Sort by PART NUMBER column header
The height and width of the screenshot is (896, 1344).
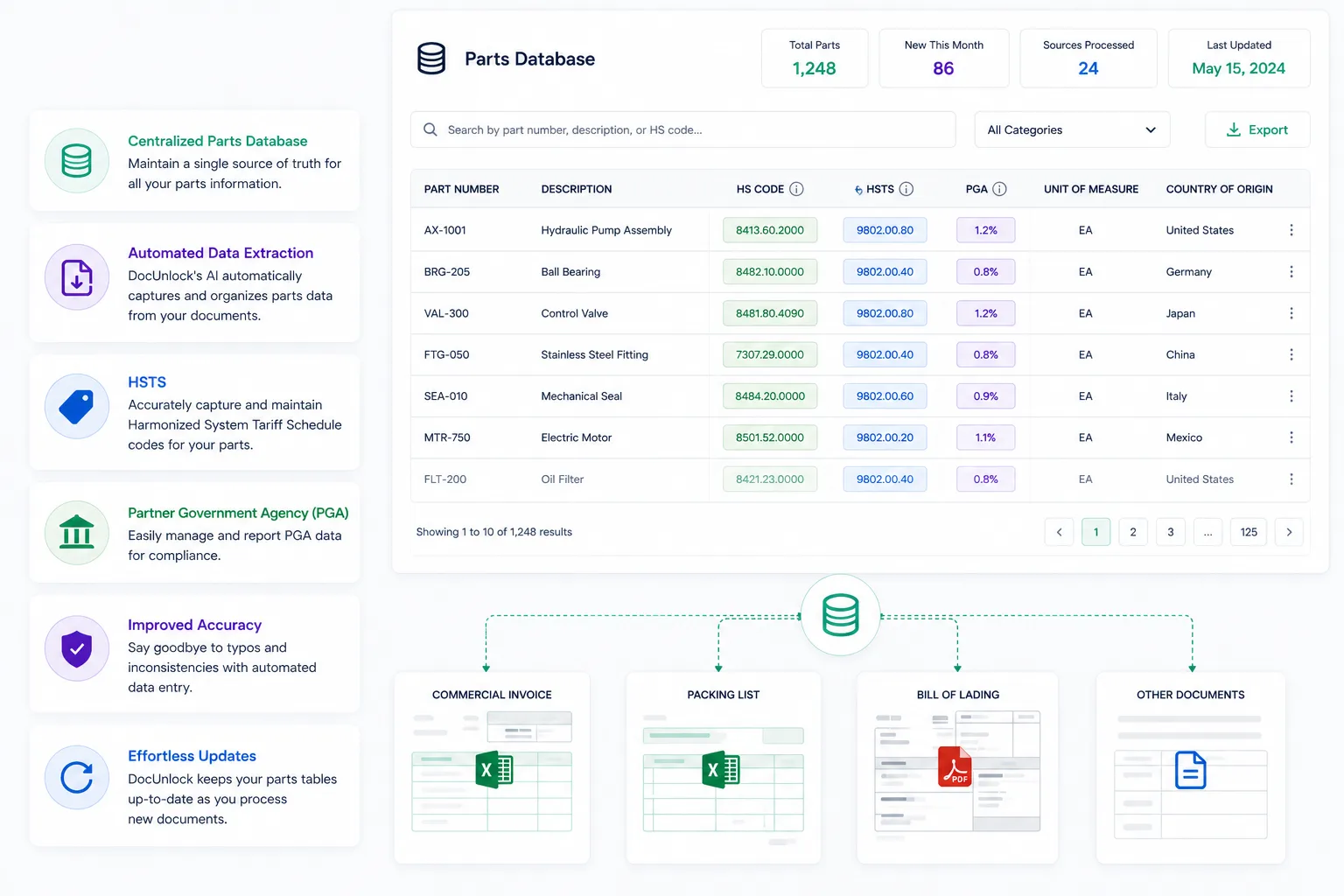(x=461, y=189)
